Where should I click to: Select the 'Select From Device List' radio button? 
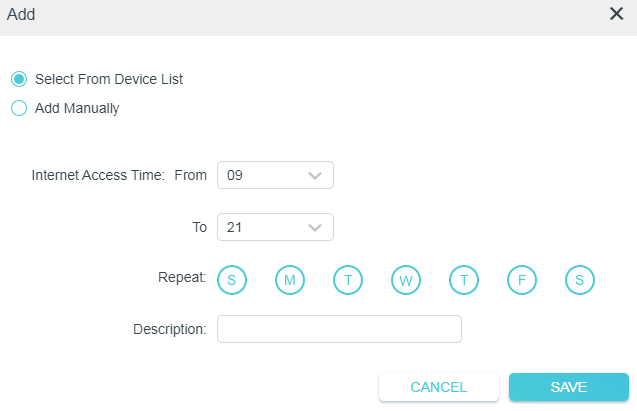point(18,79)
